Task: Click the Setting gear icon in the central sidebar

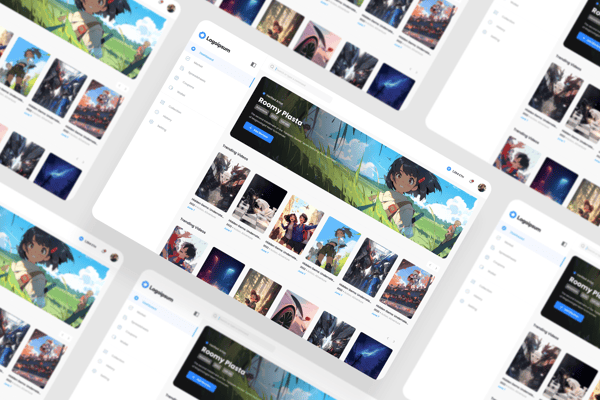Action: [151, 122]
